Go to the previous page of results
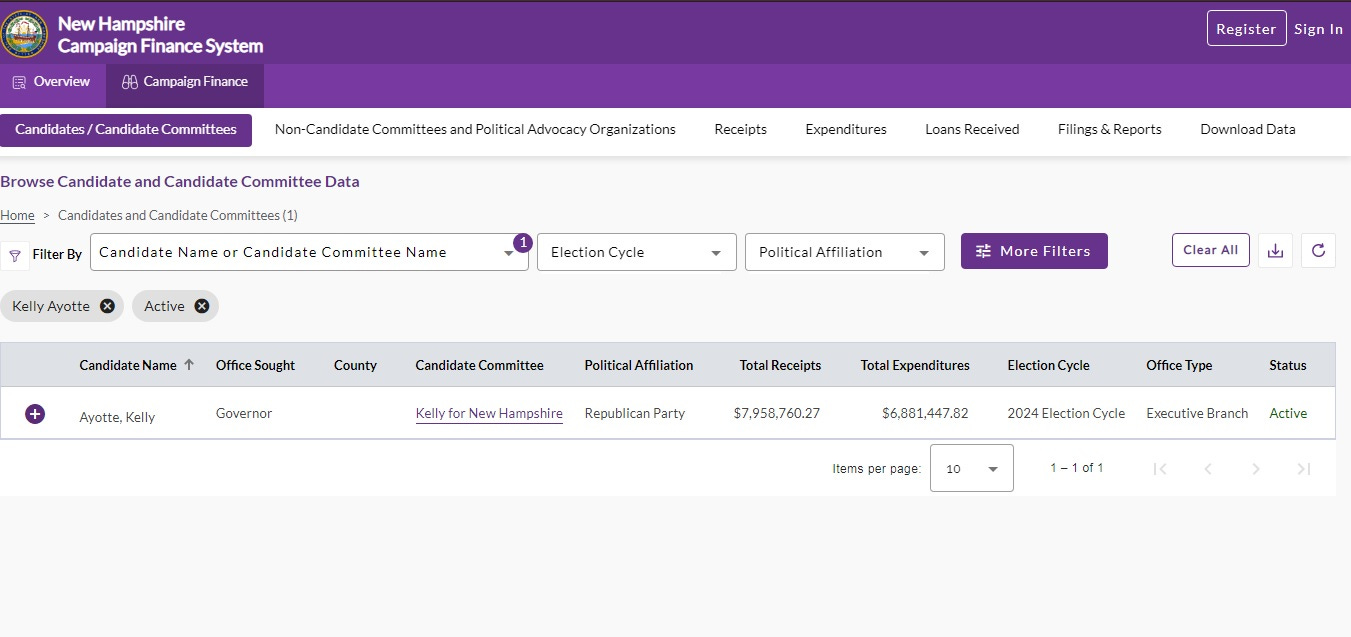The width and height of the screenshot is (1351, 637). click(1208, 468)
